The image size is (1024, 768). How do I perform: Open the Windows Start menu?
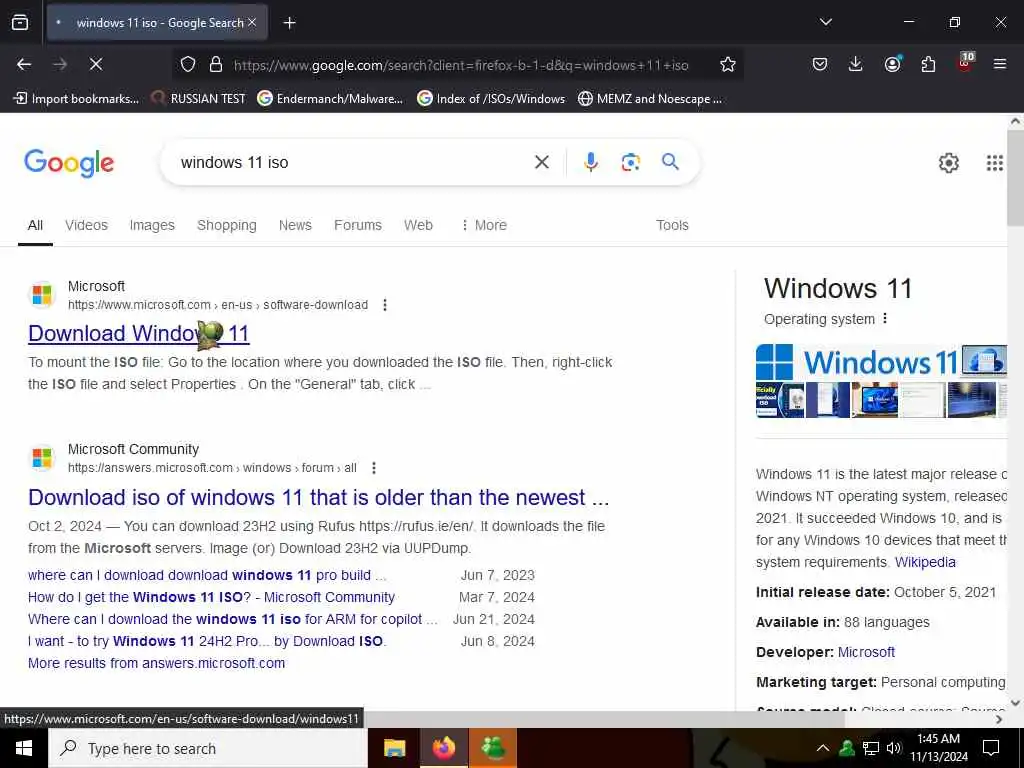pos(24,748)
